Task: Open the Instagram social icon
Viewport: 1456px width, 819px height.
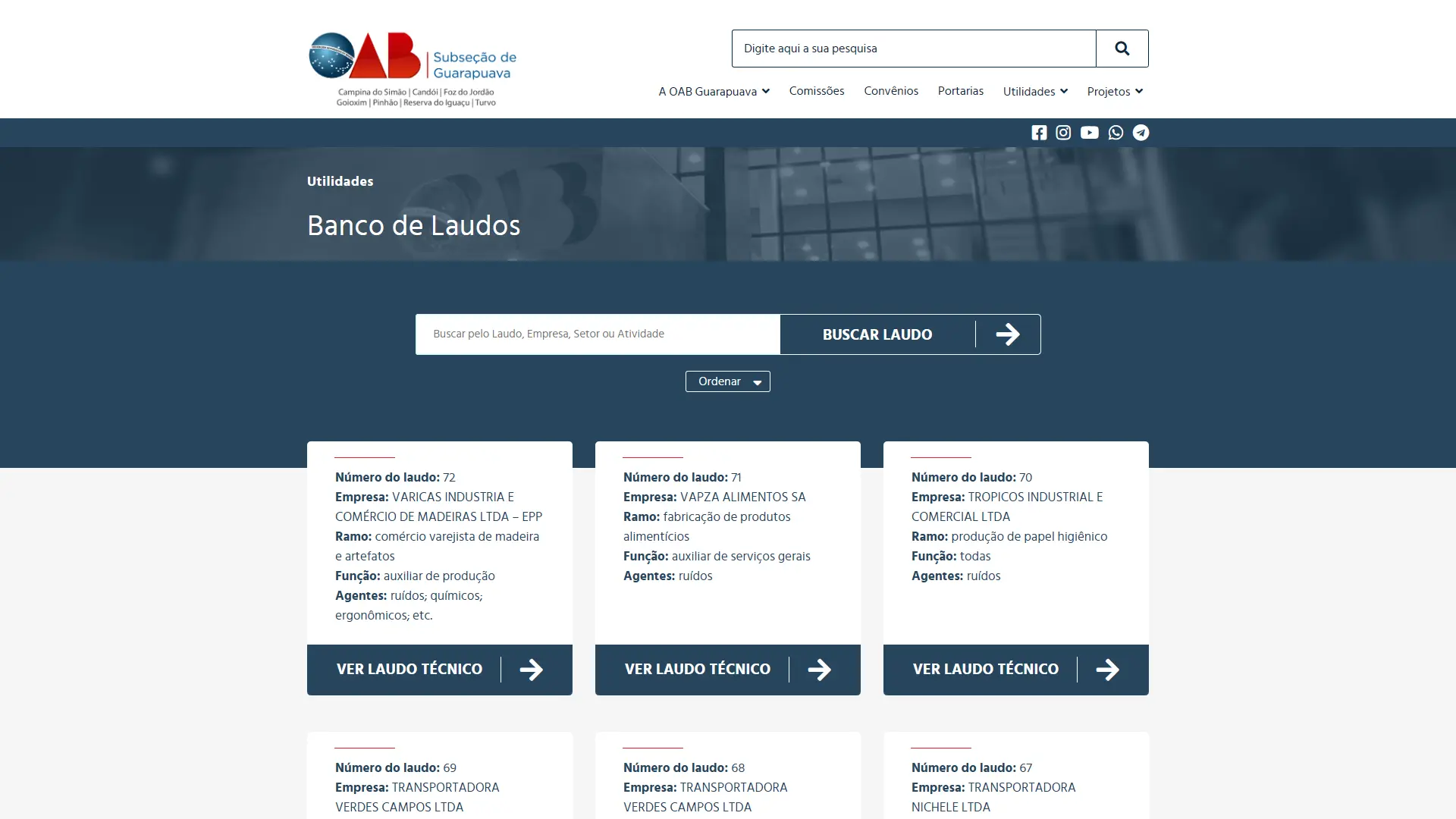Action: pos(1063,133)
